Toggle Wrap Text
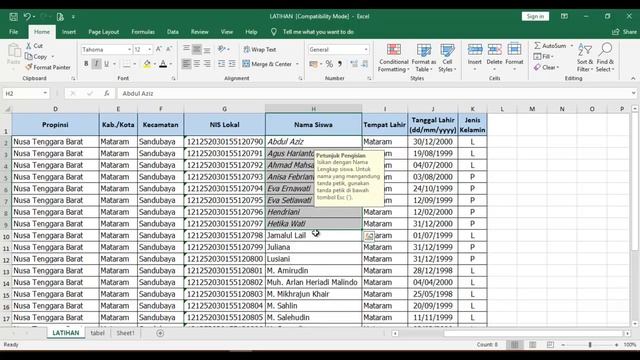640x360 pixels. tap(260, 49)
